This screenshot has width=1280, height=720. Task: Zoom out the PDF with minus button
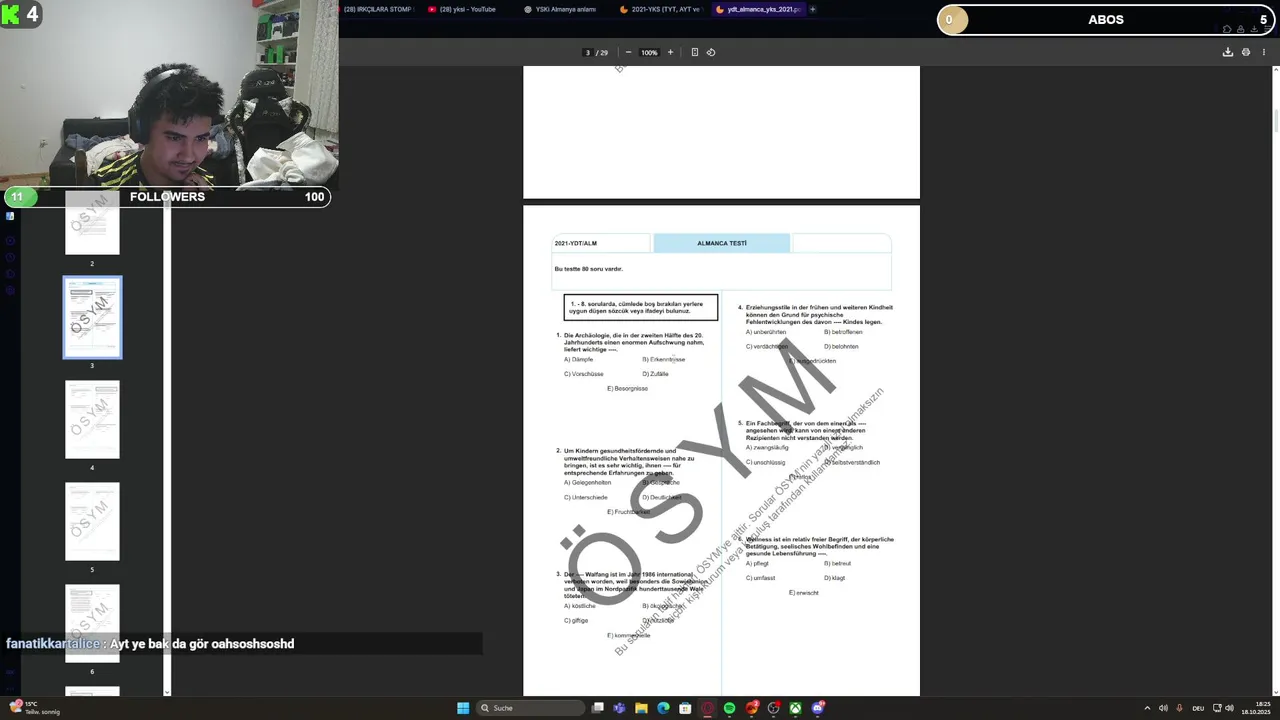[x=628, y=52]
